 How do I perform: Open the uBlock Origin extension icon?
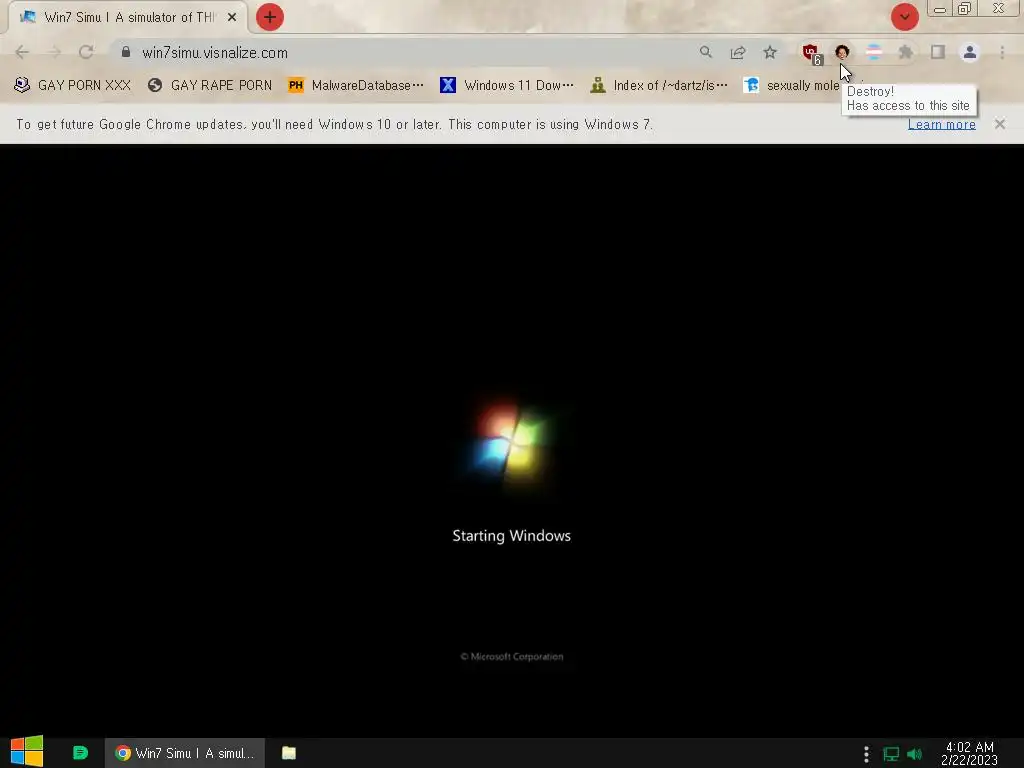[x=811, y=53]
